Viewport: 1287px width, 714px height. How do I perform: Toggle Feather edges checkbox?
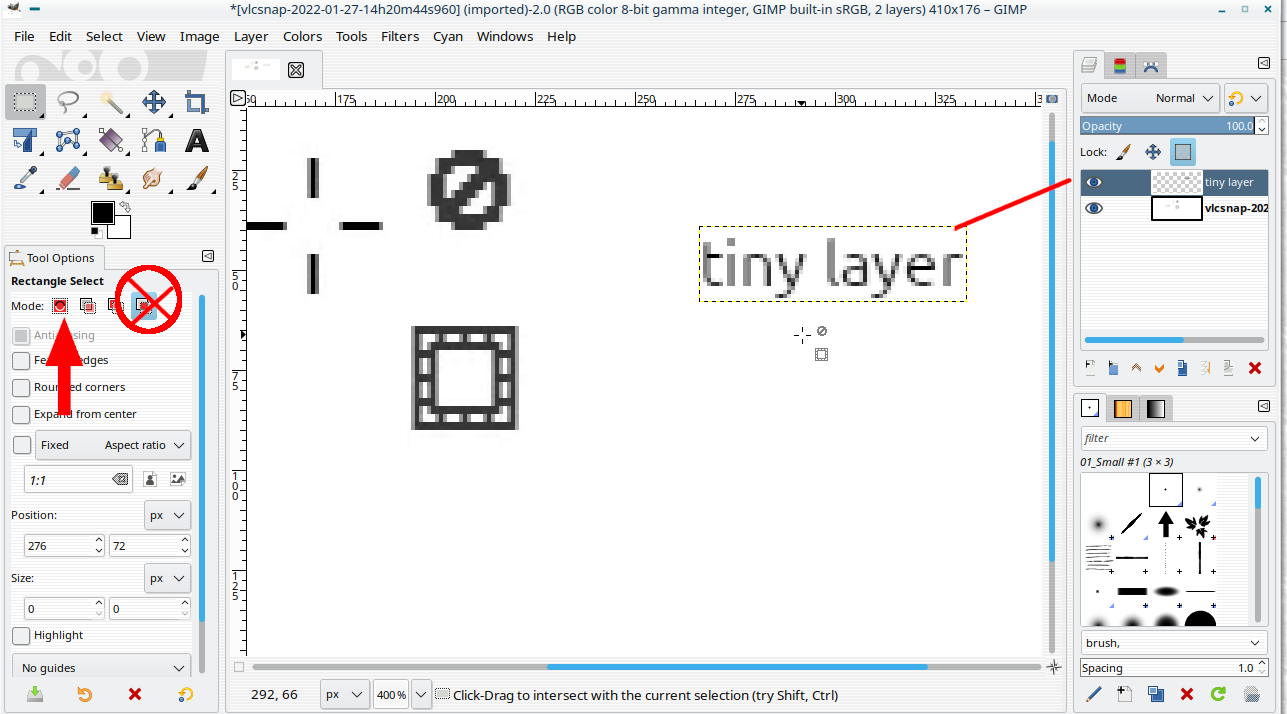[x=21, y=360]
